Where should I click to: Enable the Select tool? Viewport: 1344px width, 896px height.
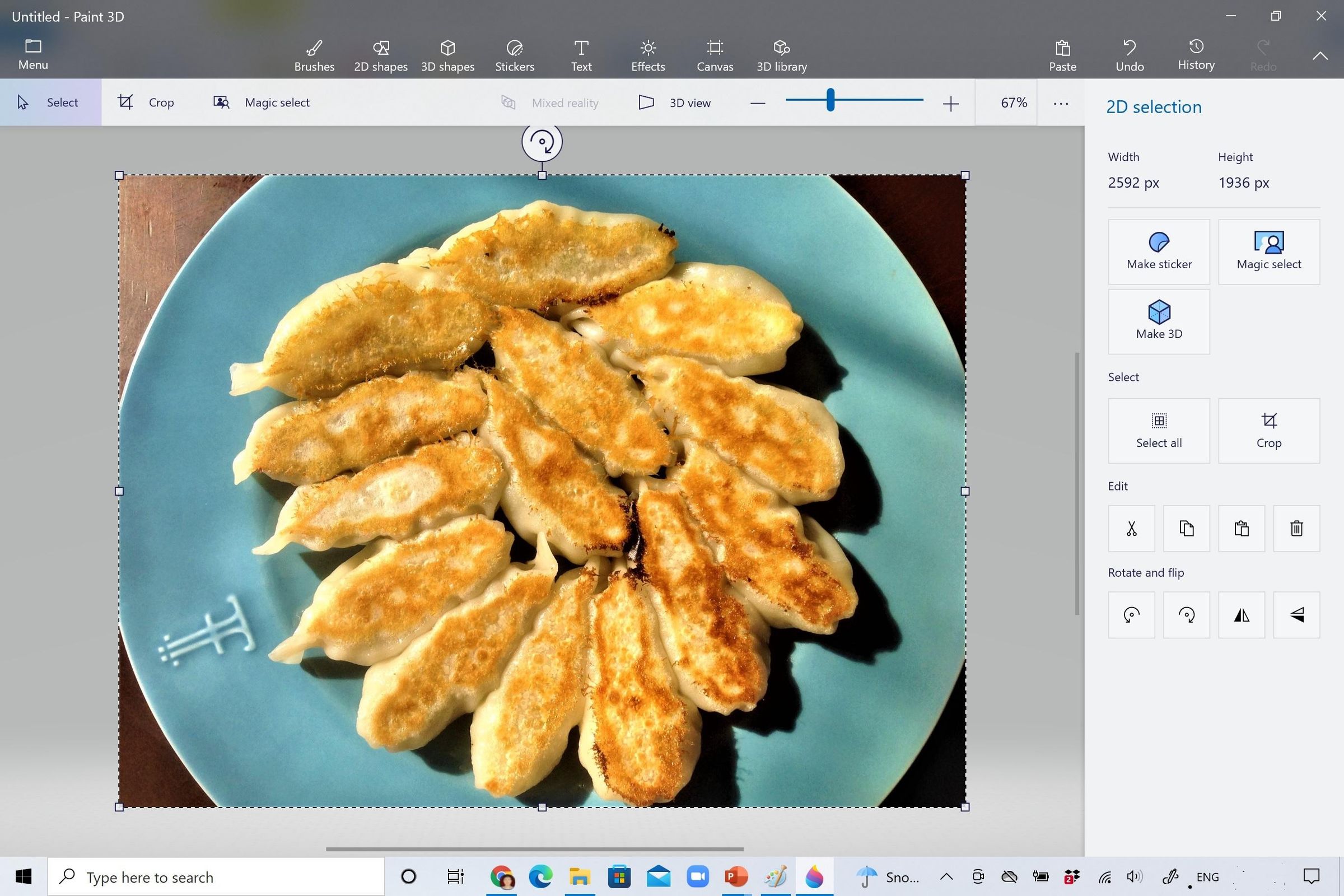tap(52, 102)
